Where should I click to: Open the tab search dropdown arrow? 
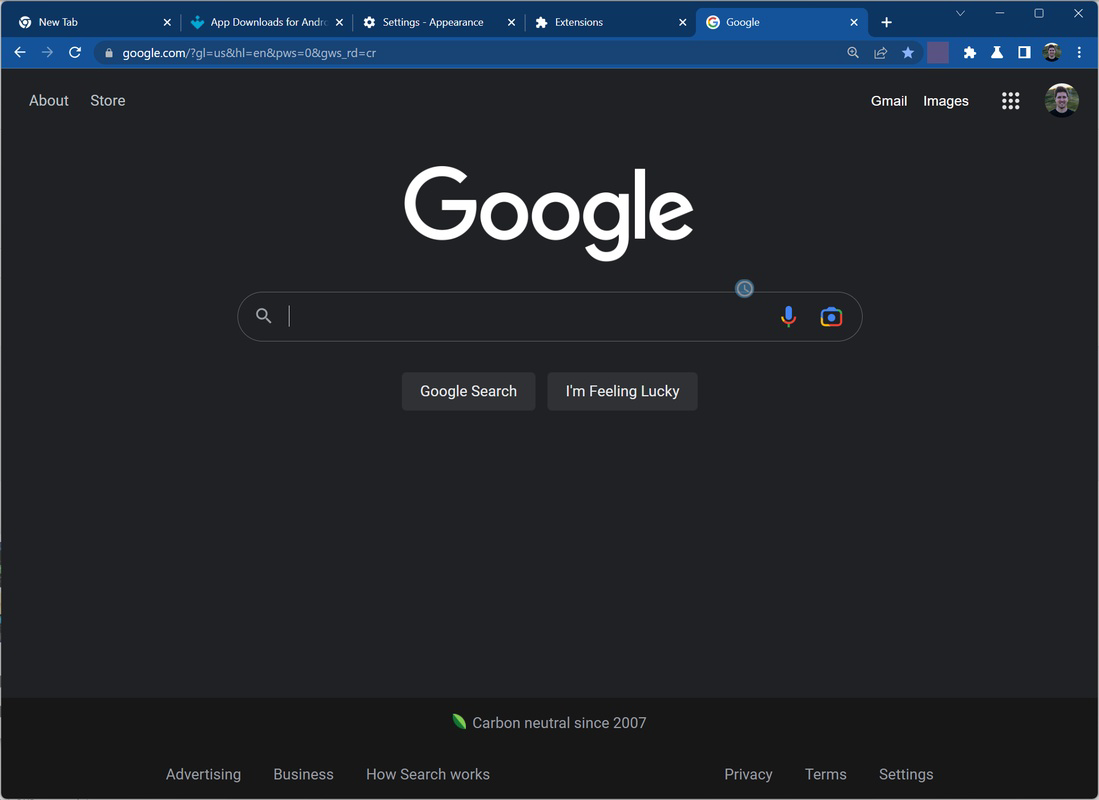pos(961,13)
